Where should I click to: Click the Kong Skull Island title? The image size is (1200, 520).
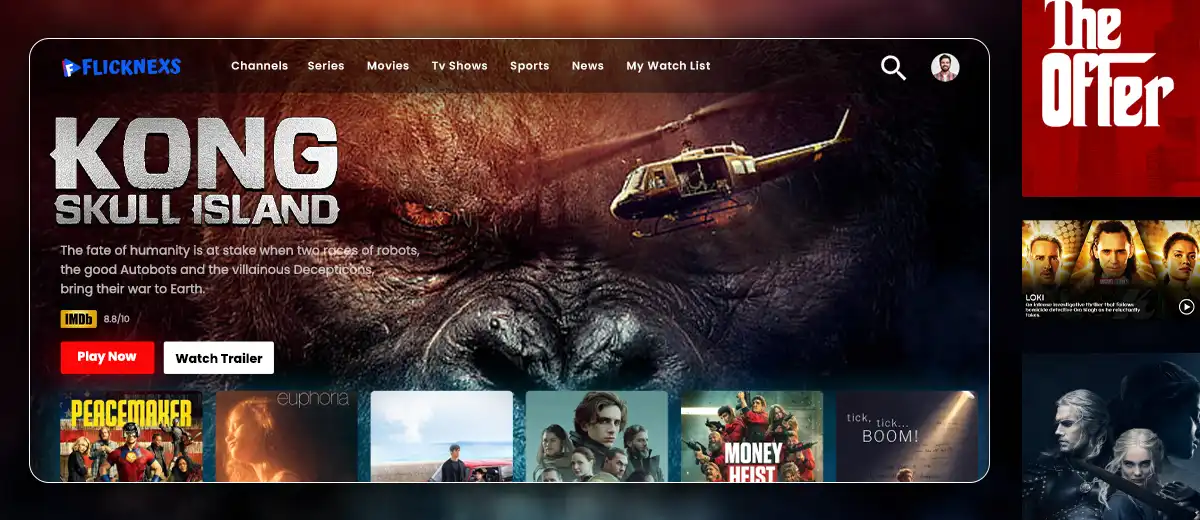tap(196, 171)
